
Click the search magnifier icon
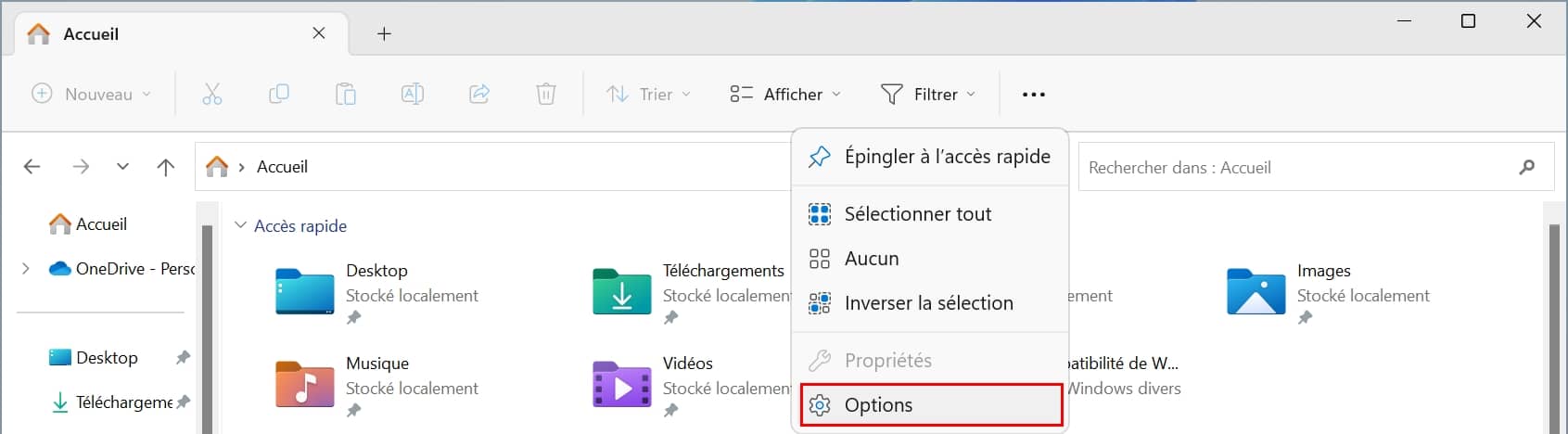[x=1526, y=167]
